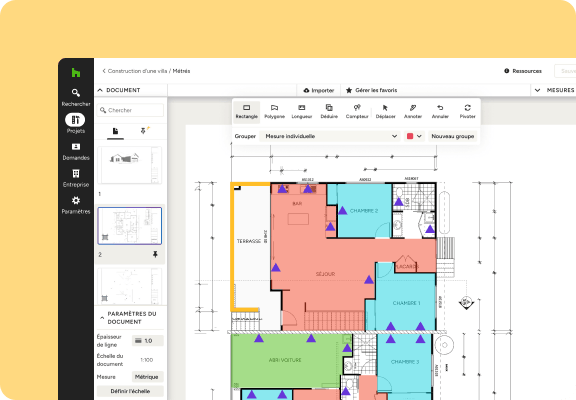Screen dimensions: 576x400
Task: Pick the Déplacer cursor tool
Action: [385, 112]
